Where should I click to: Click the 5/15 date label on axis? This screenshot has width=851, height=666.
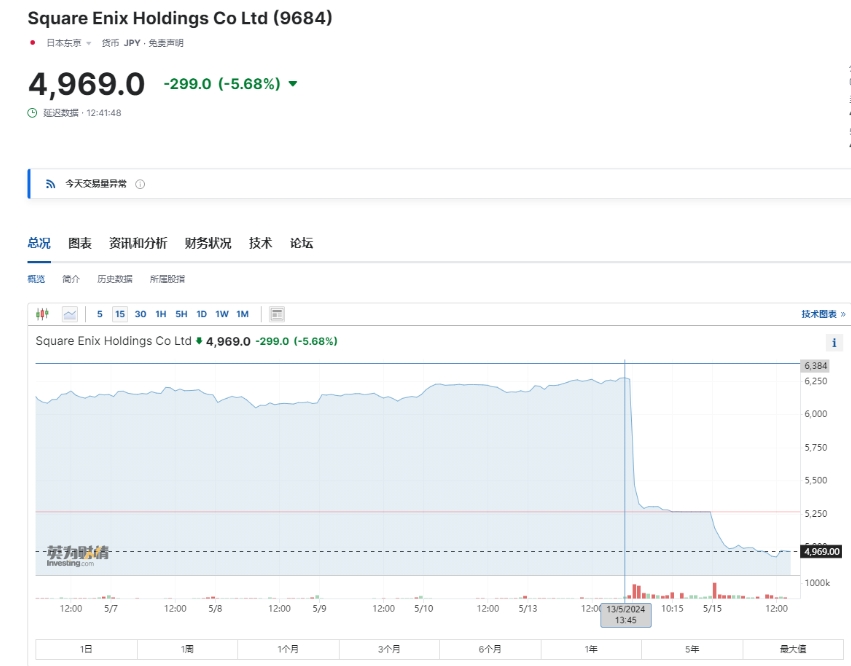[712, 609]
